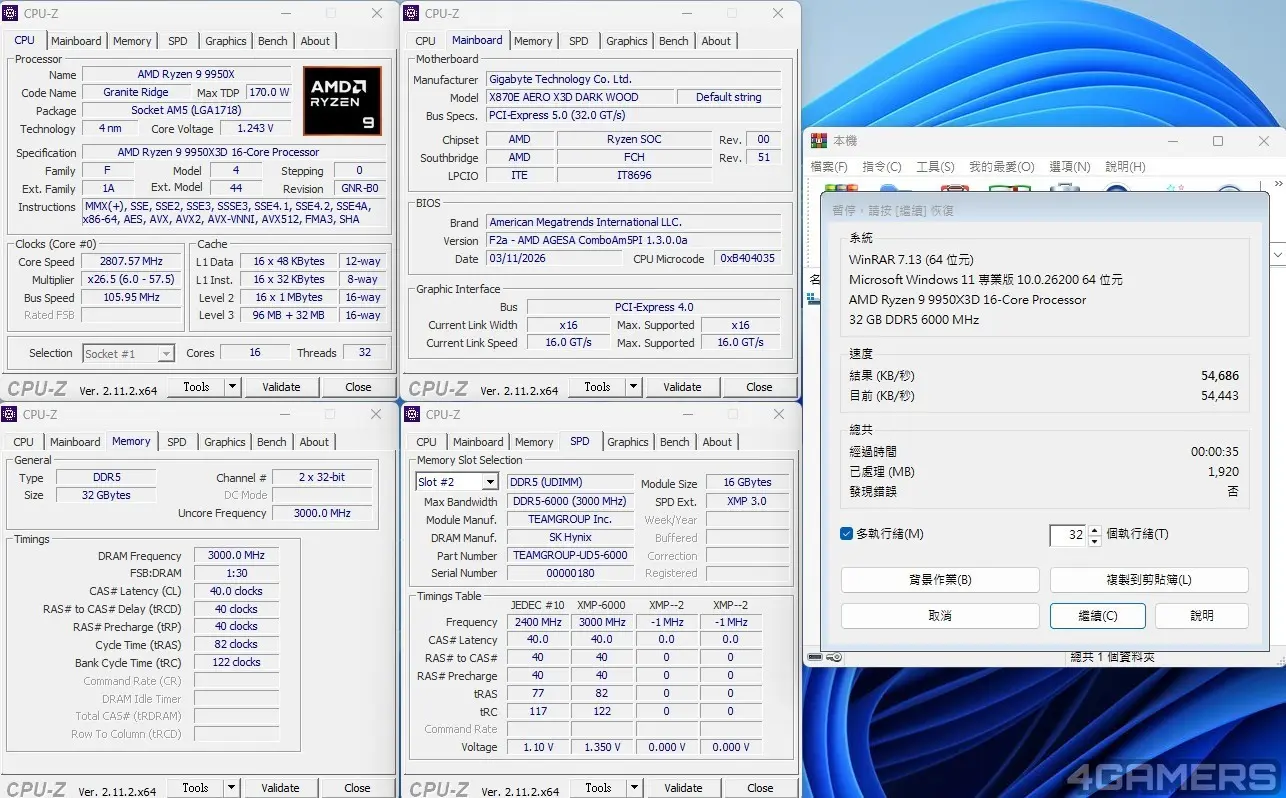Viewport: 1286px width, 798px height.
Task: Click the benchmark result value '54,686'
Action: click(x=1220, y=376)
